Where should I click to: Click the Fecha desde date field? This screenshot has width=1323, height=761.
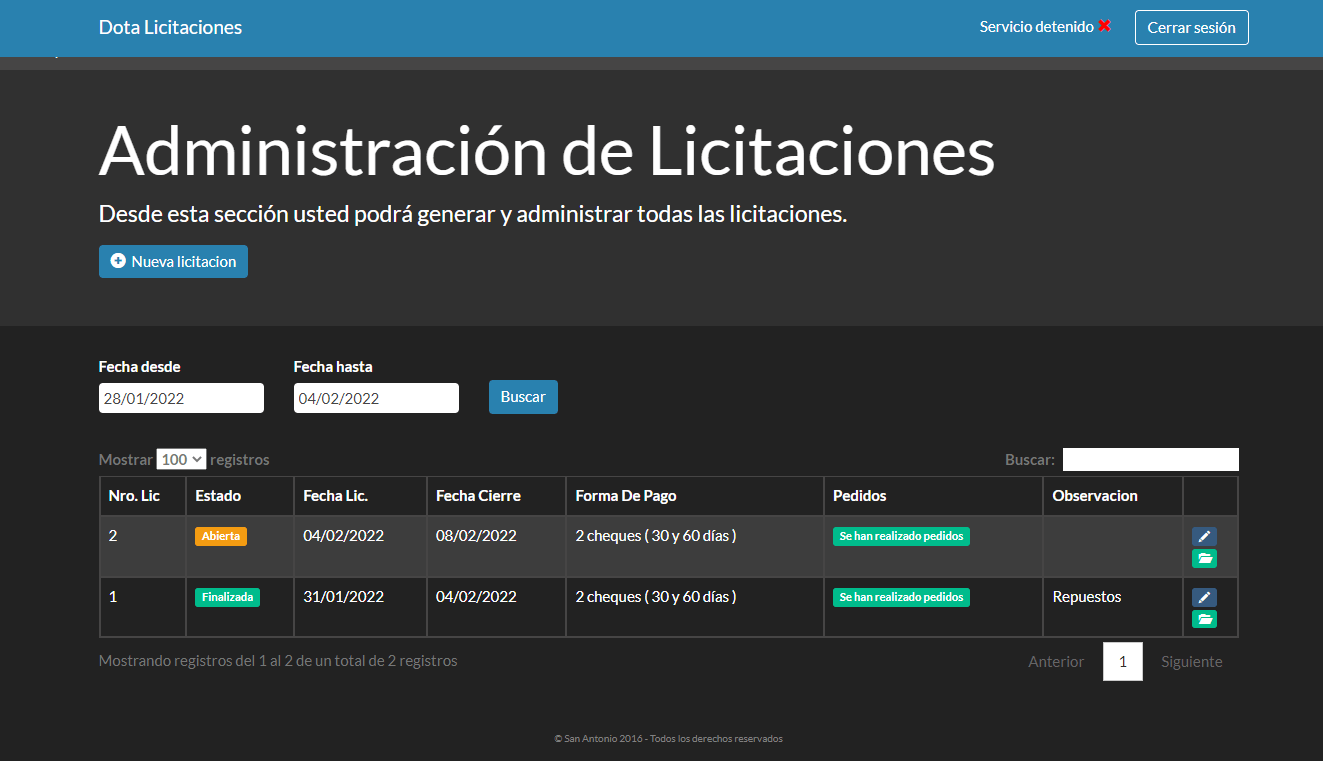(x=181, y=398)
